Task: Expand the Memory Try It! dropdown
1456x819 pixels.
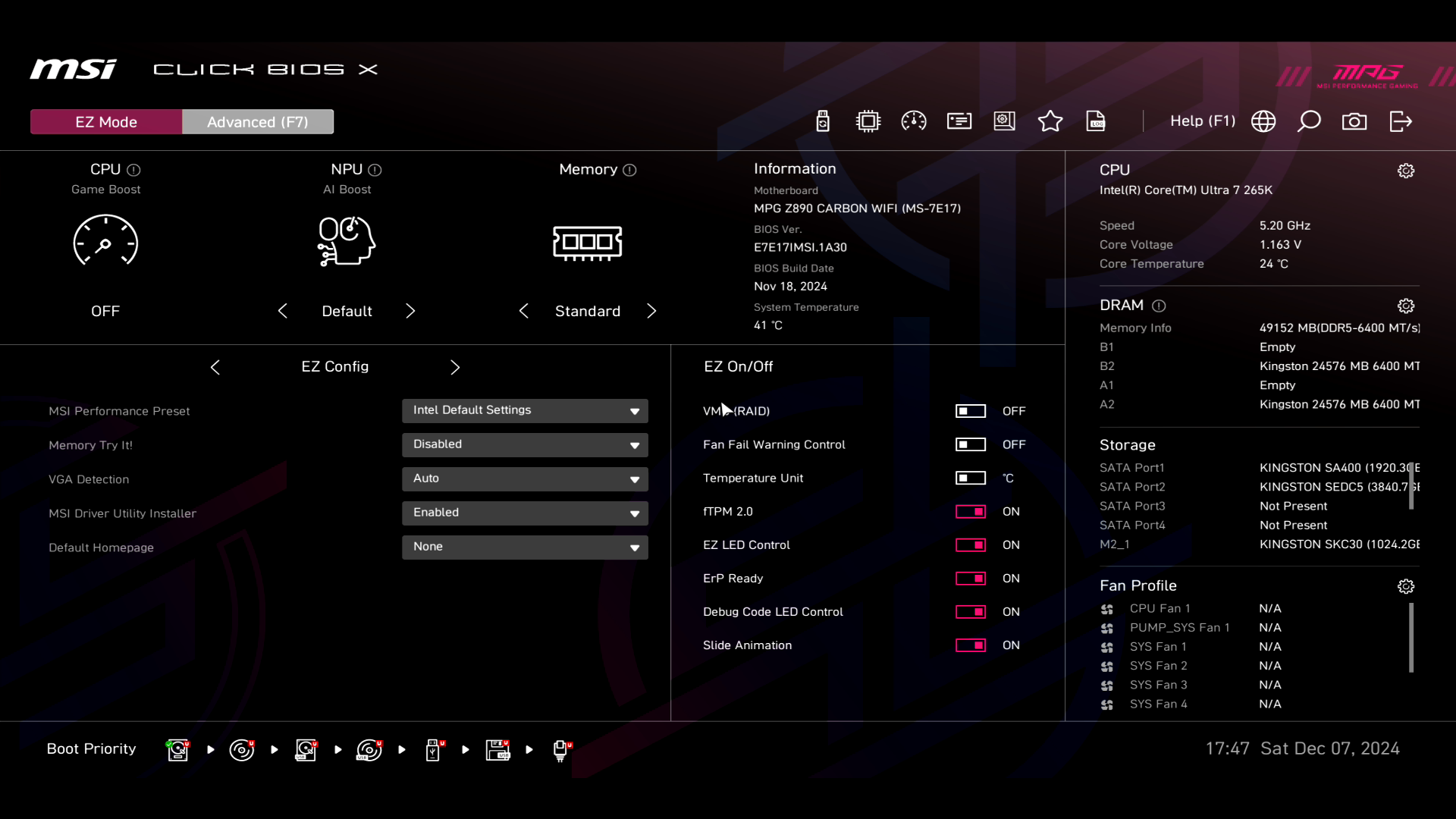Action: click(x=525, y=445)
